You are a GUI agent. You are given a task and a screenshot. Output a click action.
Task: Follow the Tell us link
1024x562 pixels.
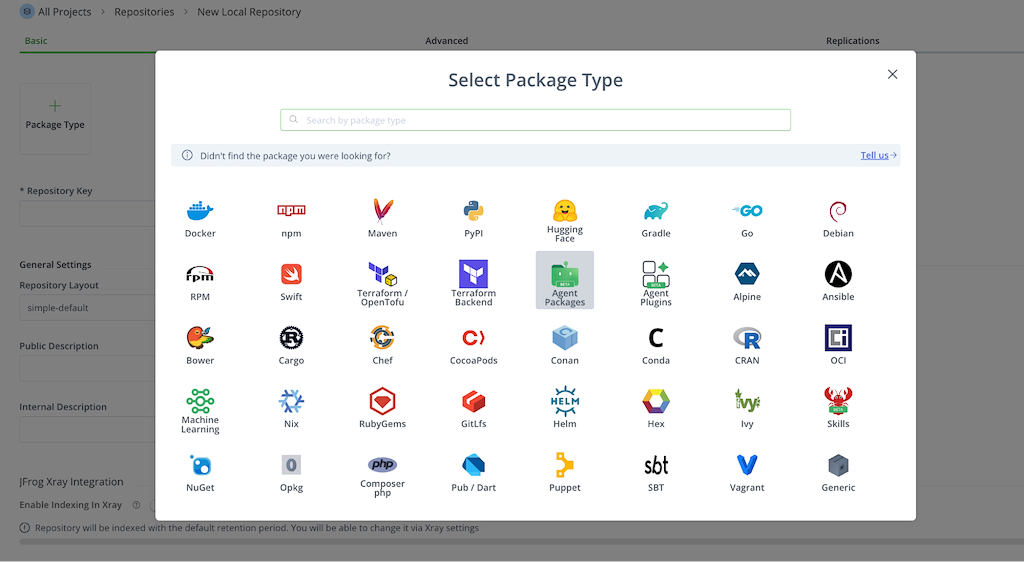(878, 155)
